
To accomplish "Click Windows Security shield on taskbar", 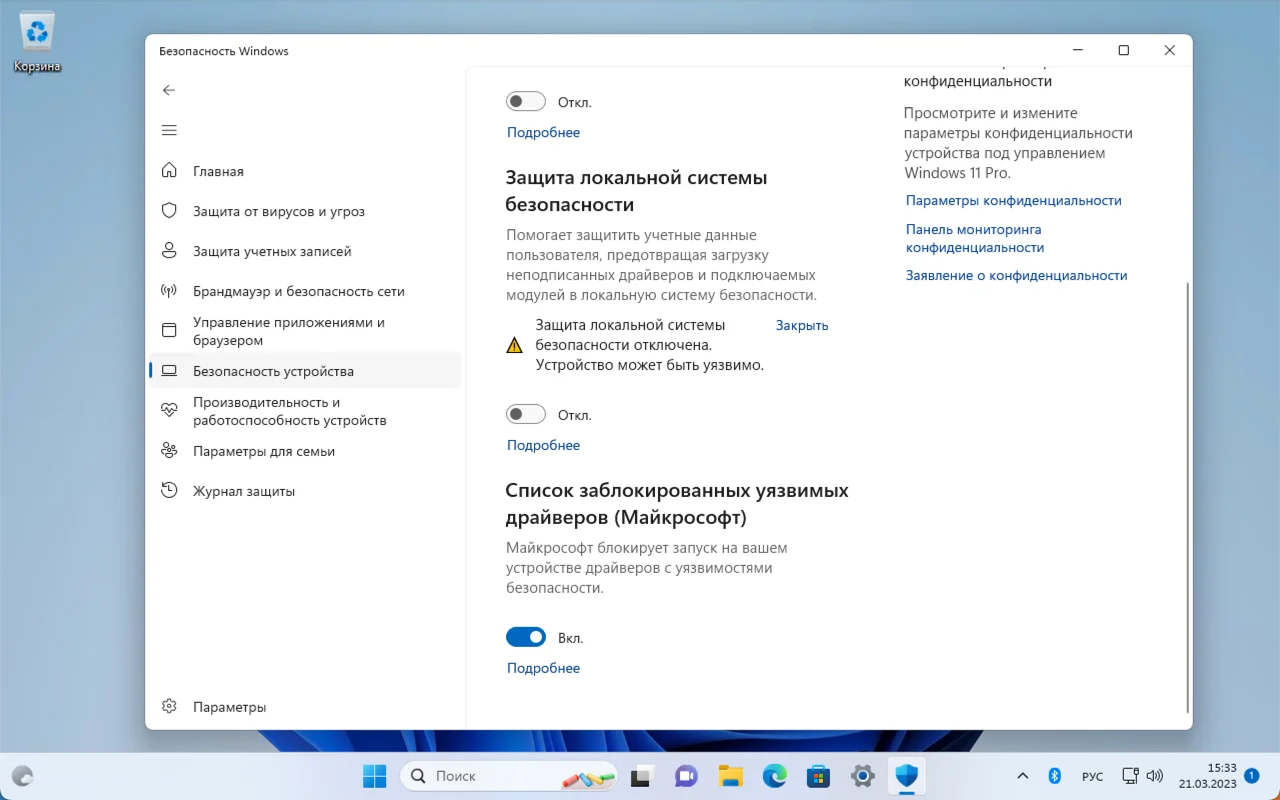I will [x=907, y=776].
